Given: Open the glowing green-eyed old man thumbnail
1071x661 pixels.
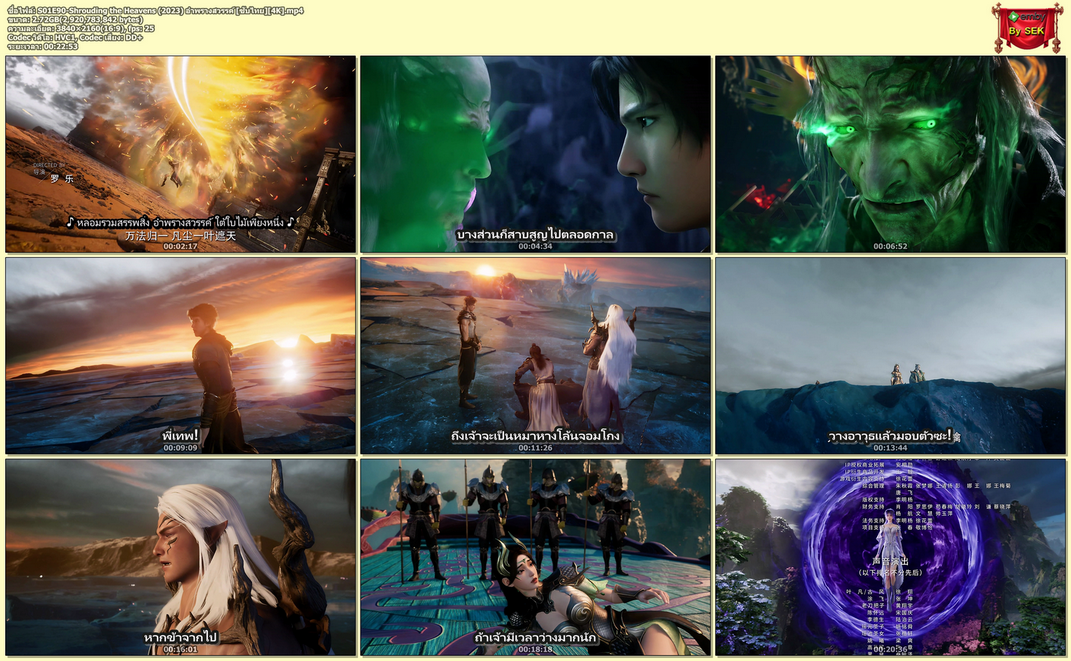Looking at the screenshot, I should coord(891,154).
